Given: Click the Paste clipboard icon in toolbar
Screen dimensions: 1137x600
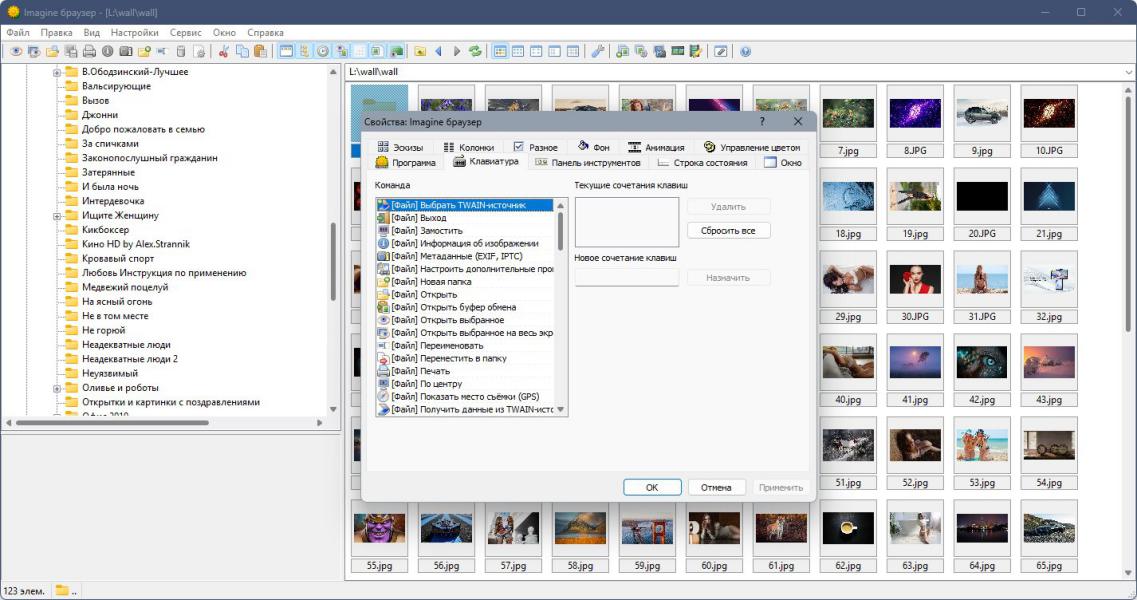Looking at the screenshot, I should [260, 51].
